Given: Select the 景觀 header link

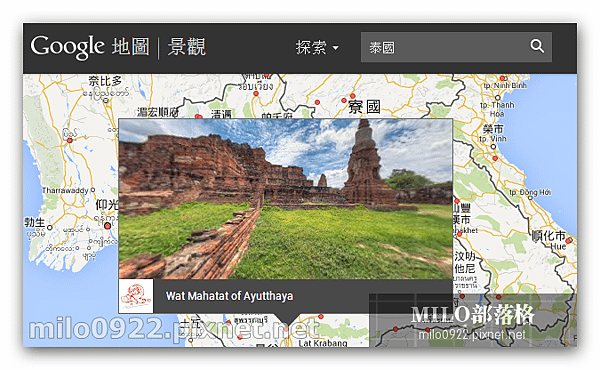Looking at the screenshot, I should [187, 47].
